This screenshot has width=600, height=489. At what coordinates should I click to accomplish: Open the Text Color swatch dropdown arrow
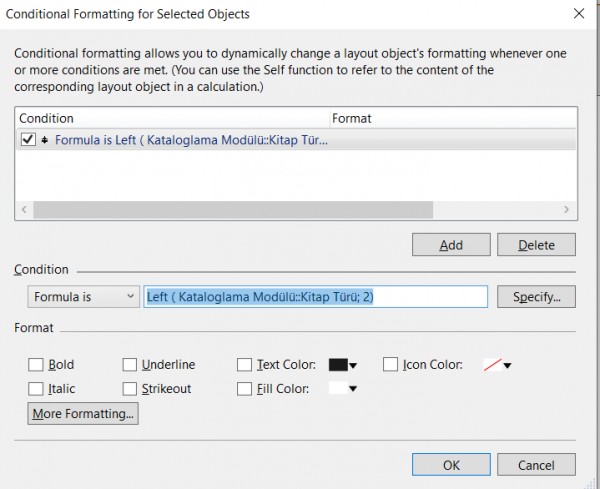(x=353, y=366)
